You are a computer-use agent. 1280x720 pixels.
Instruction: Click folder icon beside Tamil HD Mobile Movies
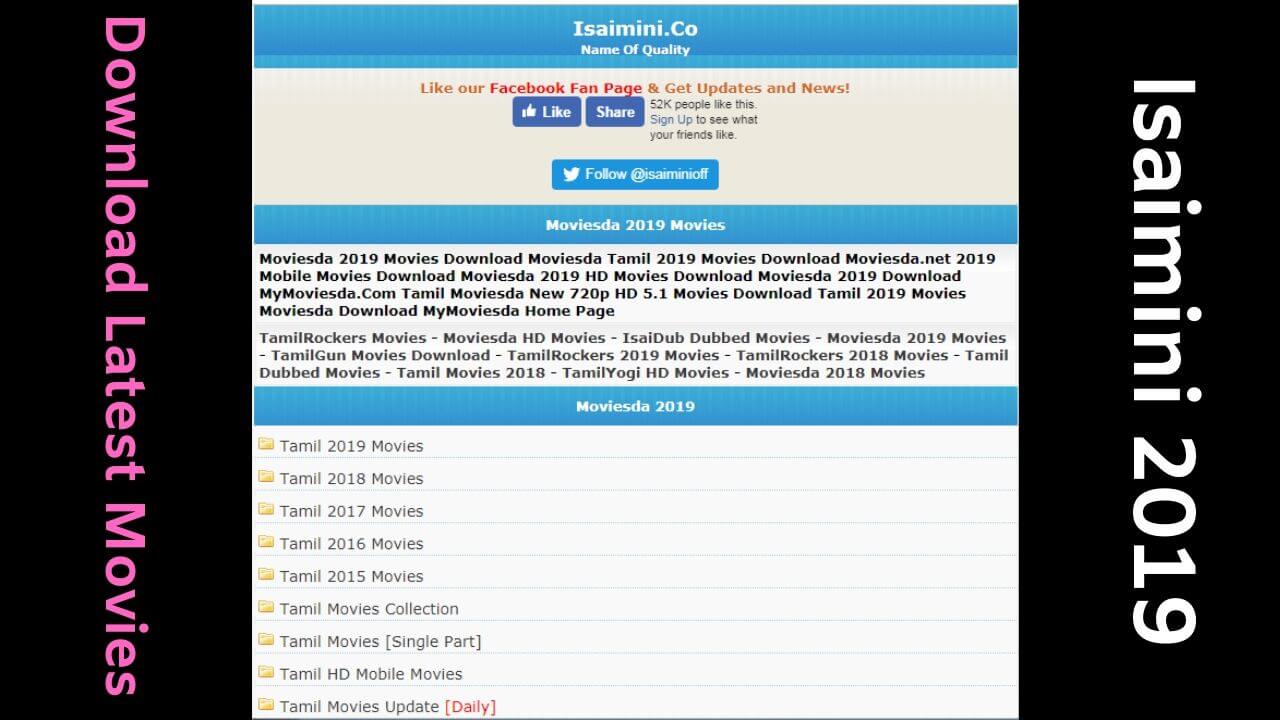(266, 672)
